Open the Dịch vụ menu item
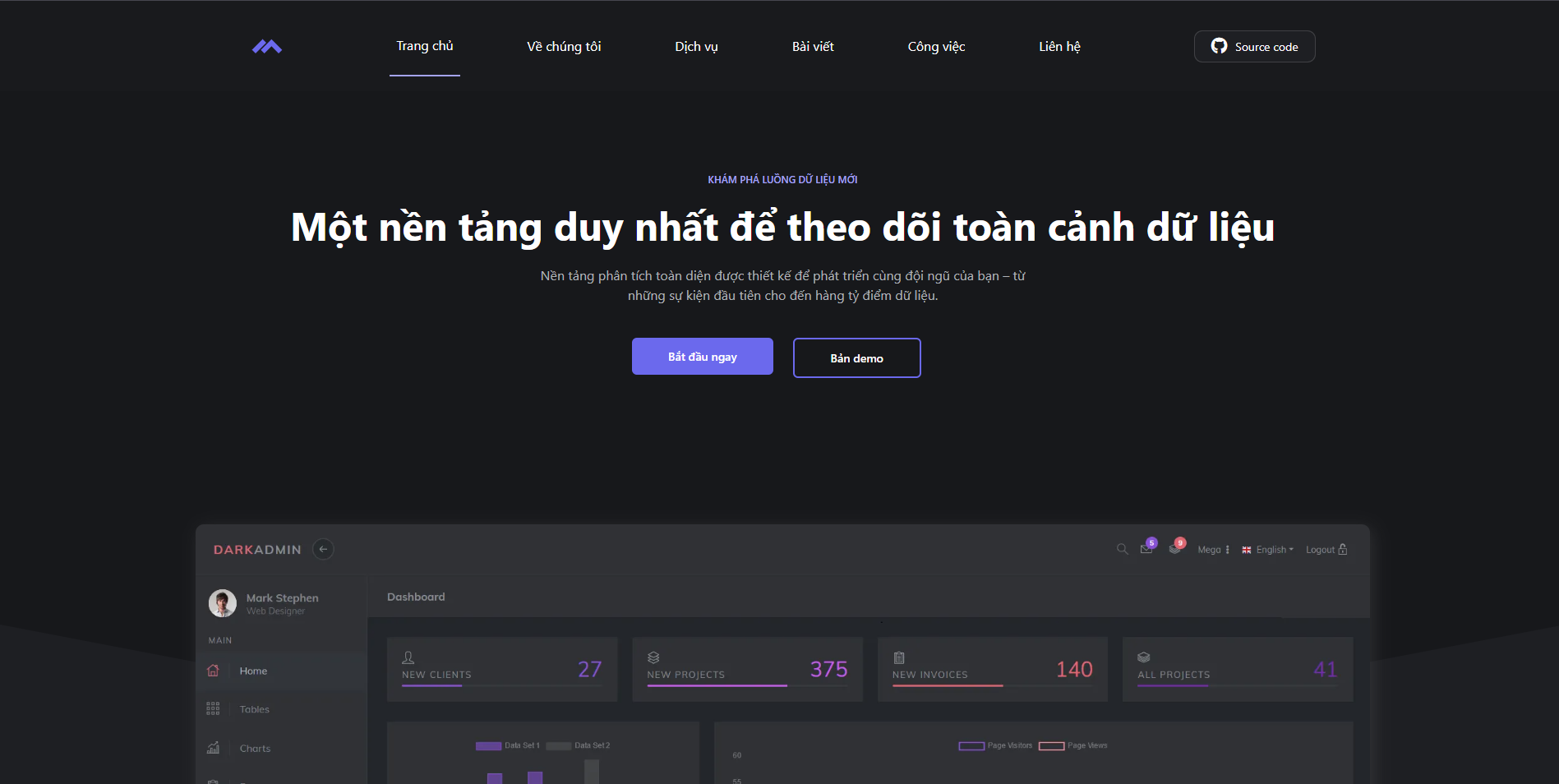The height and width of the screenshot is (784, 1559). (696, 47)
